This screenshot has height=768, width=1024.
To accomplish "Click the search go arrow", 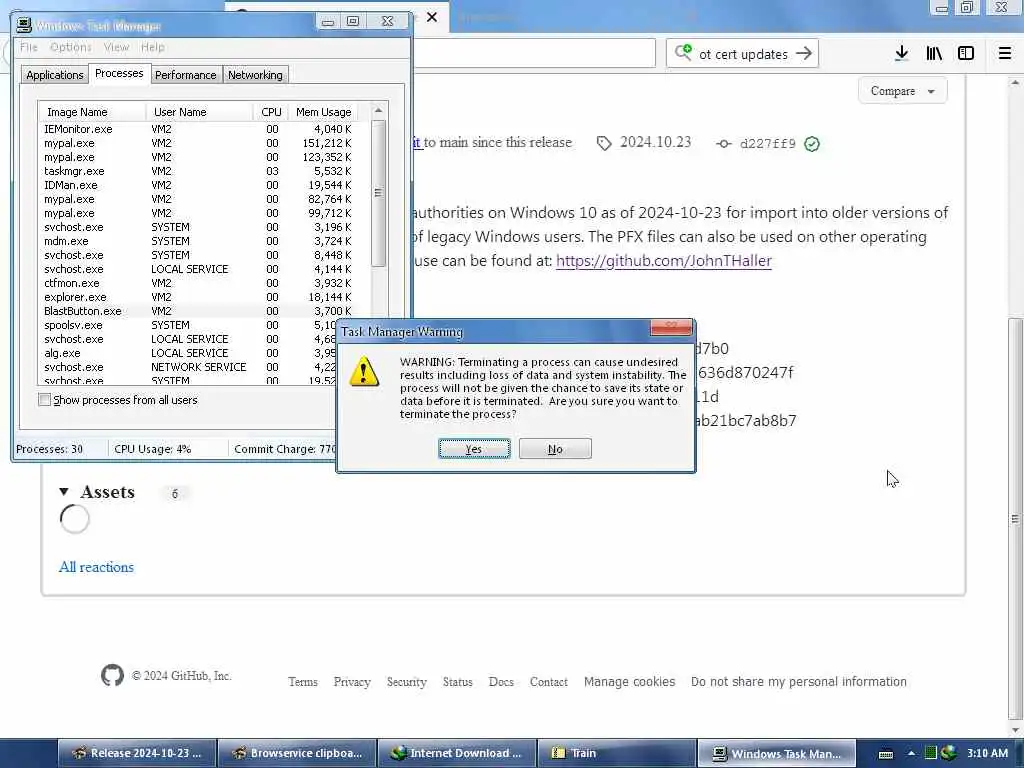I will (804, 54).
